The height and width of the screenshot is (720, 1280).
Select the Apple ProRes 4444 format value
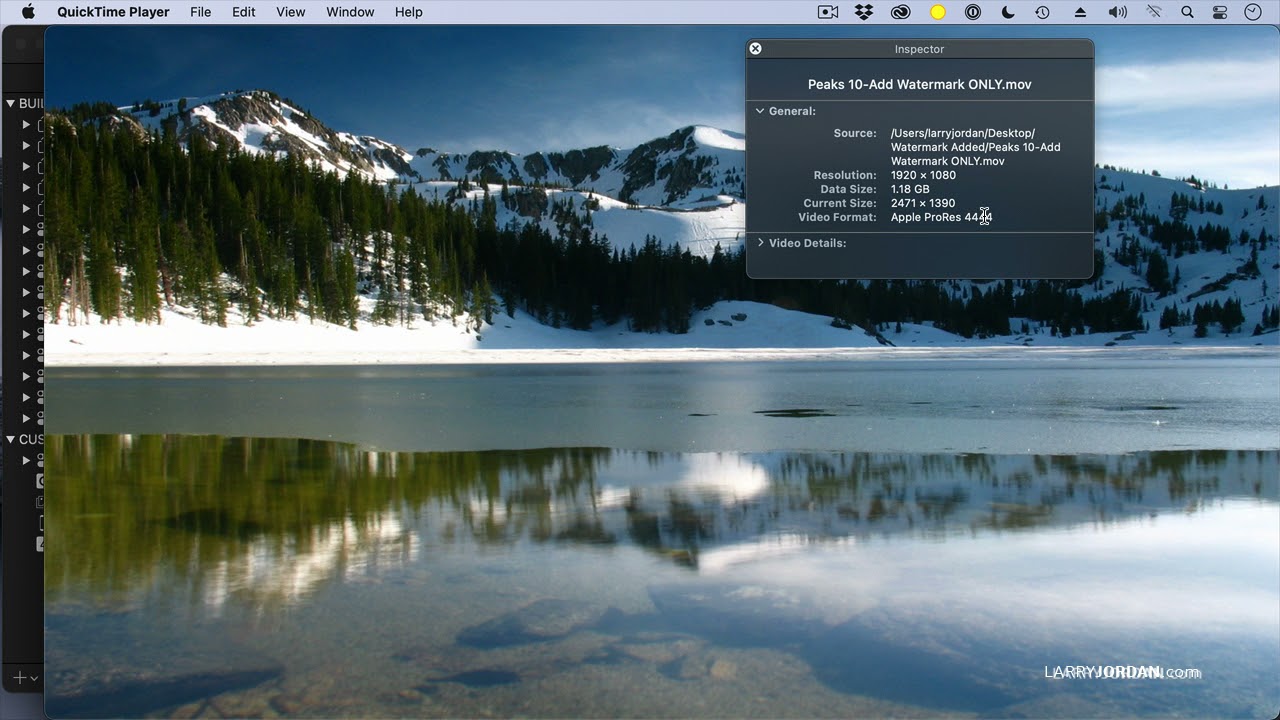[941, 217]
